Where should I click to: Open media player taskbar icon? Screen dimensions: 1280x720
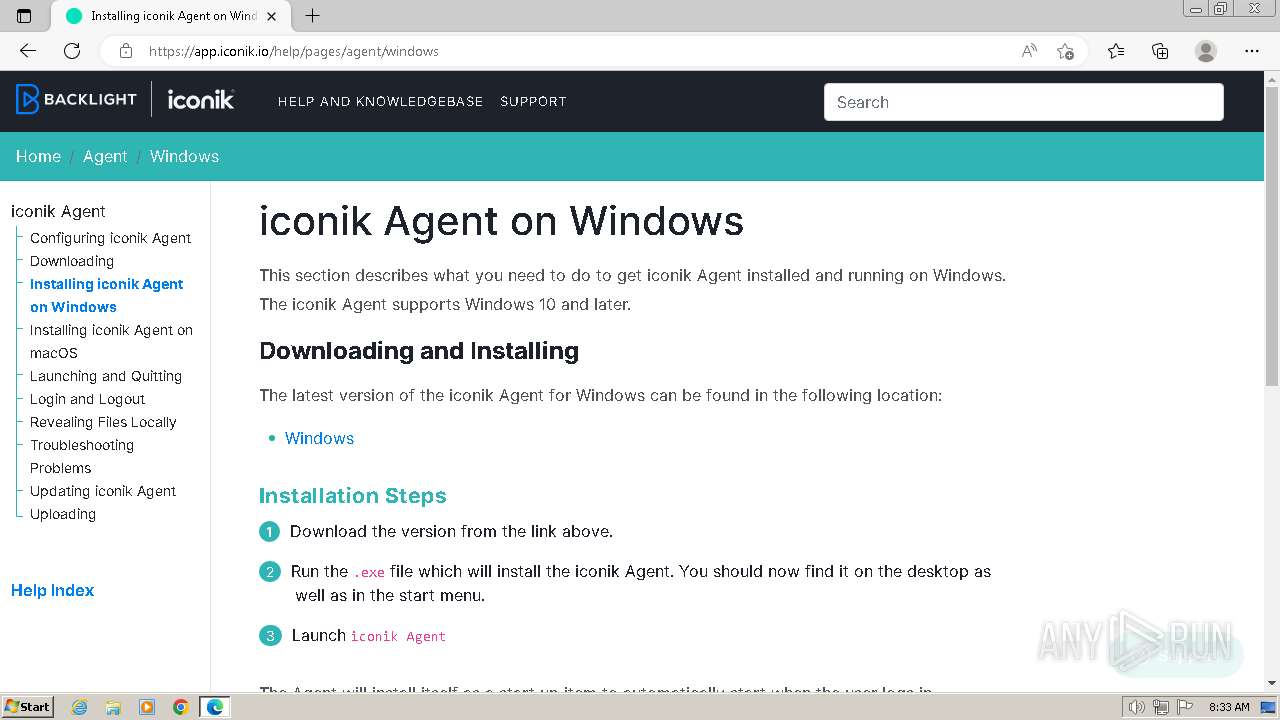(147, 707)
